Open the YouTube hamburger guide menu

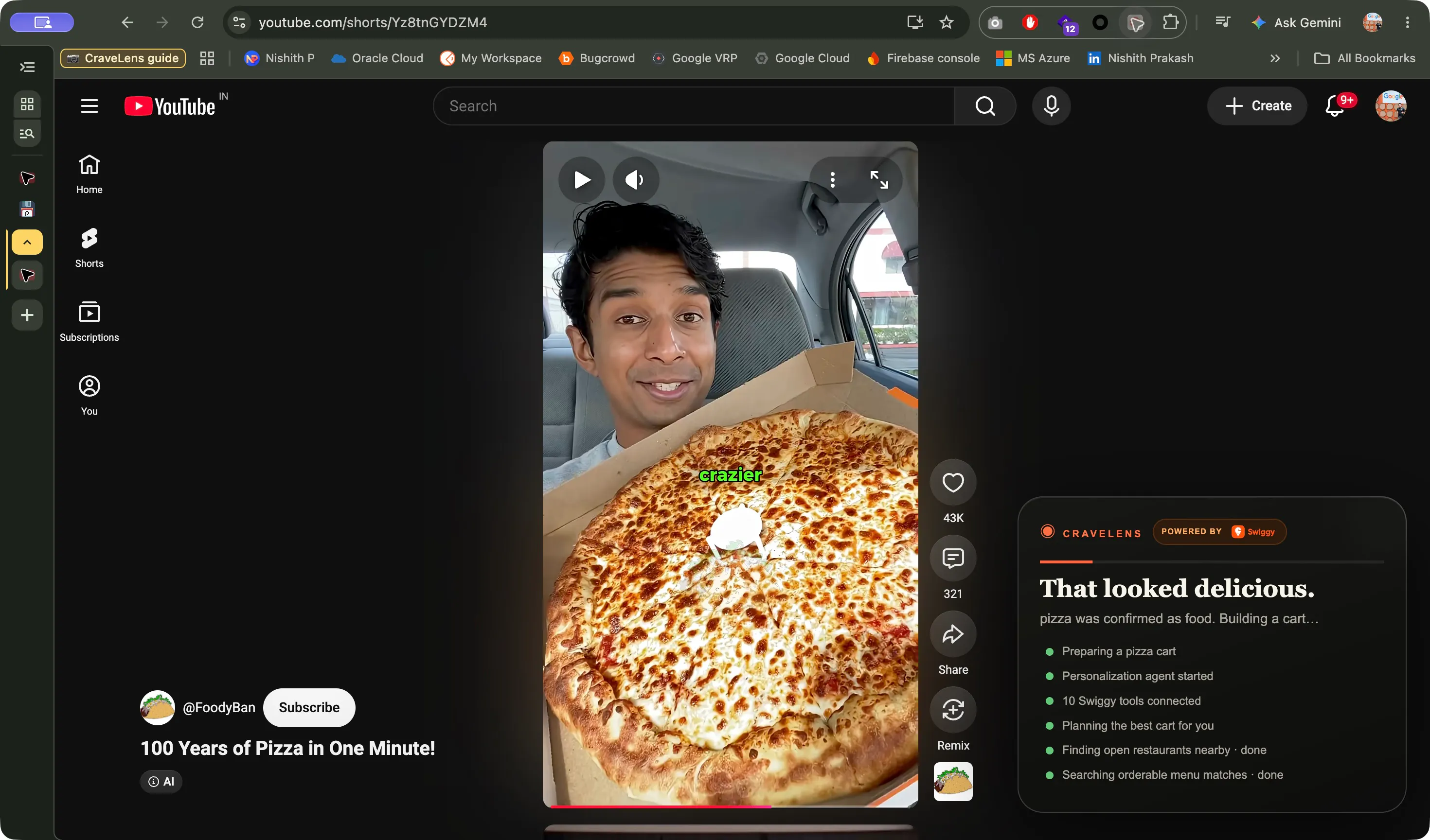(x=89, y=106)
